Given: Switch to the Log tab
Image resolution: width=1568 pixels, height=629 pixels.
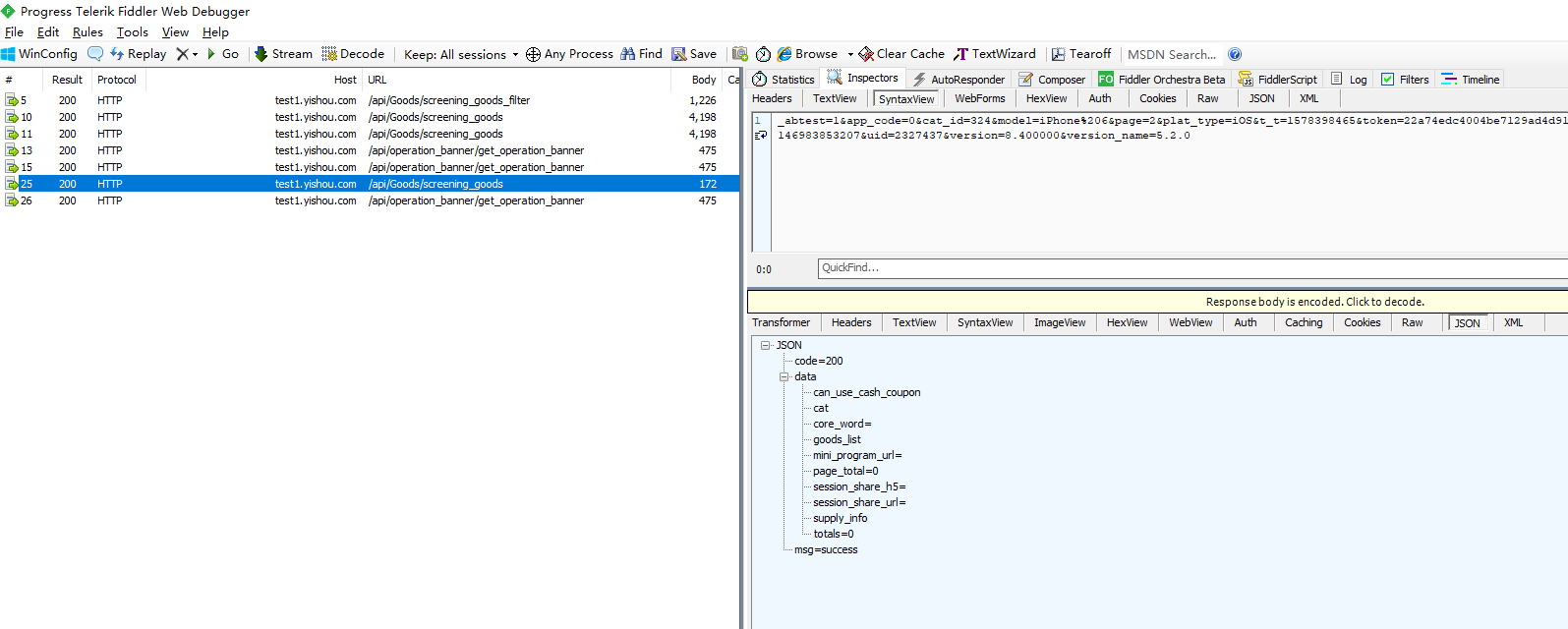Looking at the screenshot, I should point(1349,79).
